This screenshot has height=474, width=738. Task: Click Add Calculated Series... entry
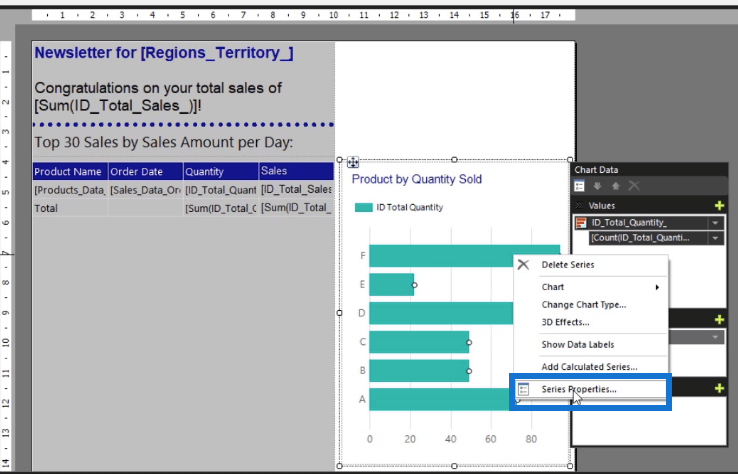590,367
